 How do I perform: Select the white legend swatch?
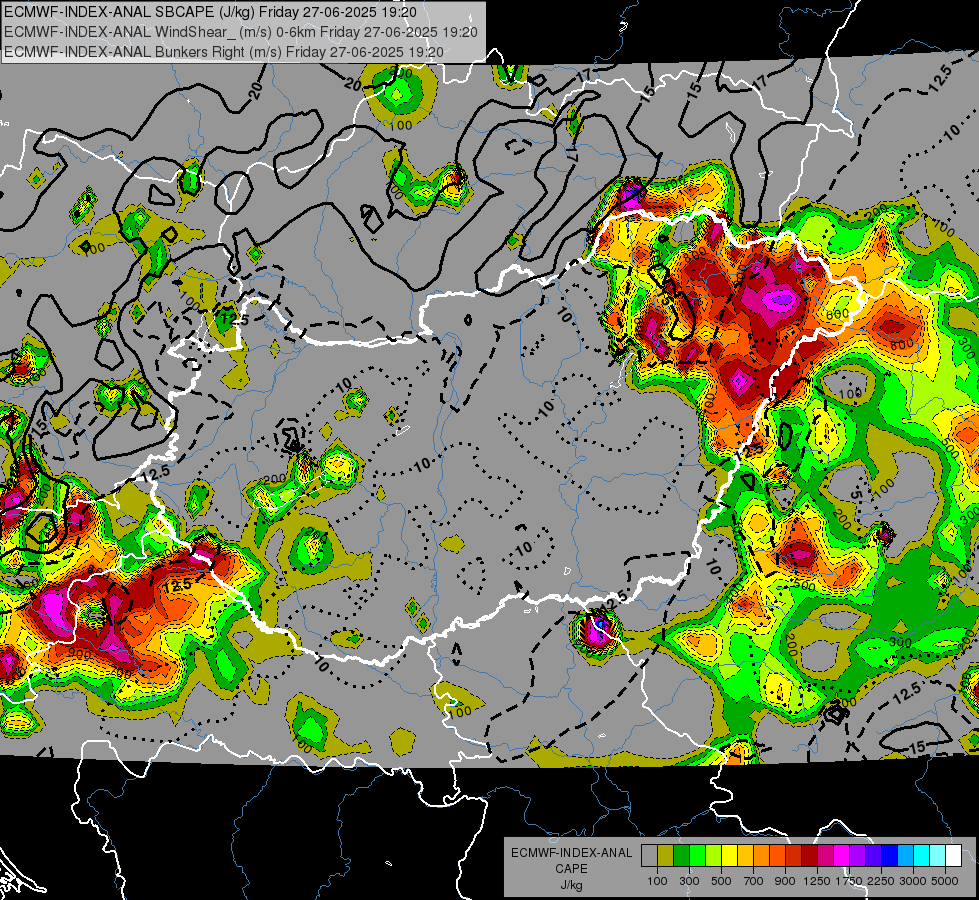click(x=953, y=855)
